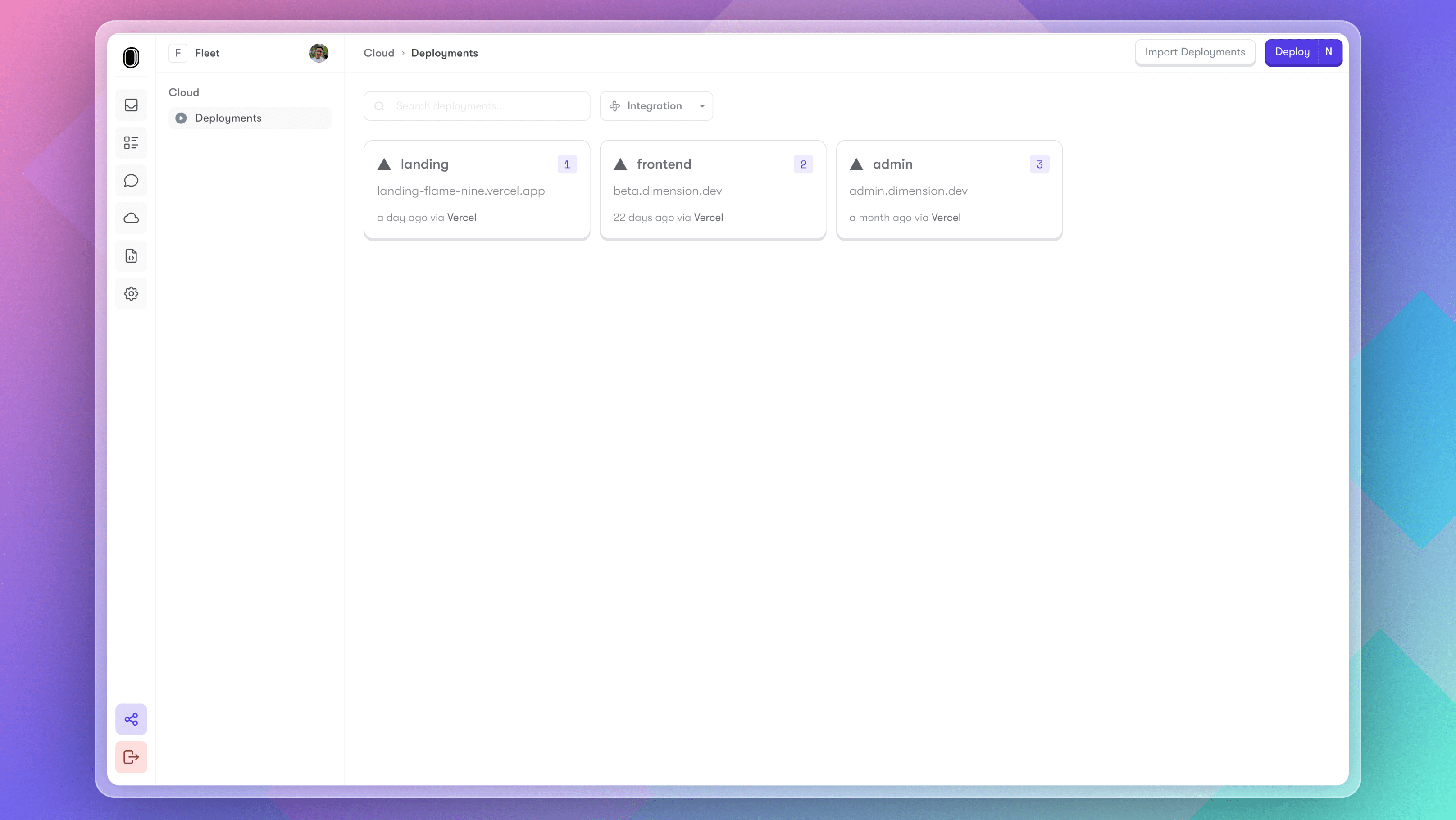Screen dimensions: 1456x820
Task: Toggle the Deployments active state
Action: tap(250, 118)
